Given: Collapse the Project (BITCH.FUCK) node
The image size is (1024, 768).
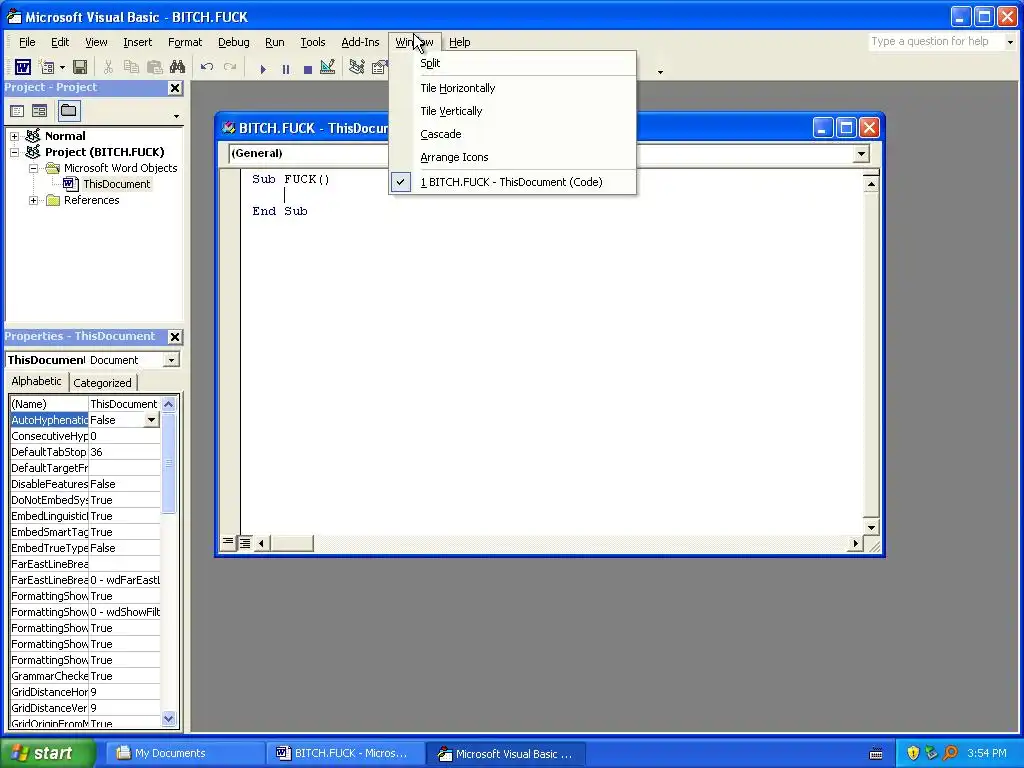Looking at the screenshot, I should 14,152.
